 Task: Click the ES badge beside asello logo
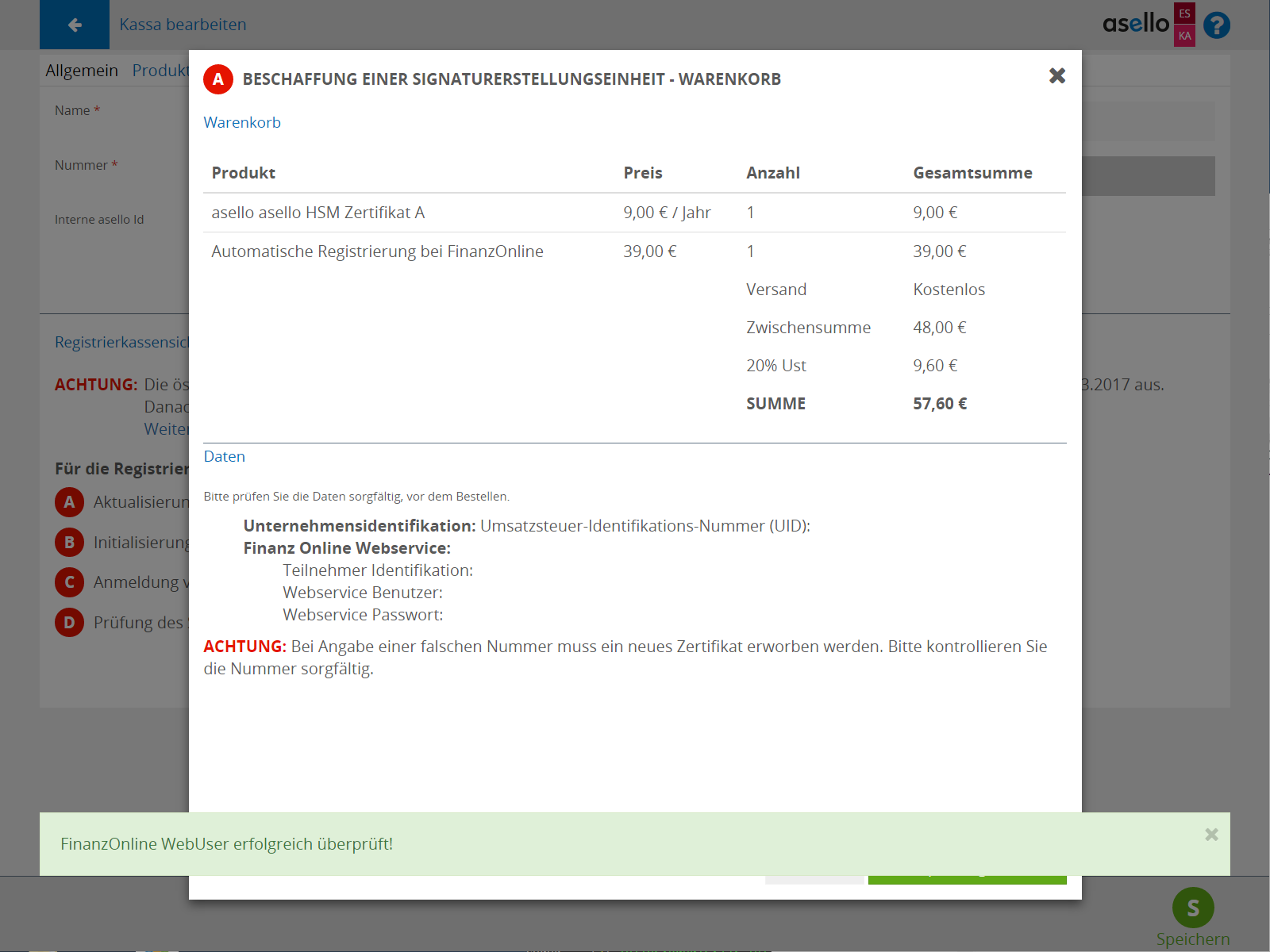click(1184, 13)
